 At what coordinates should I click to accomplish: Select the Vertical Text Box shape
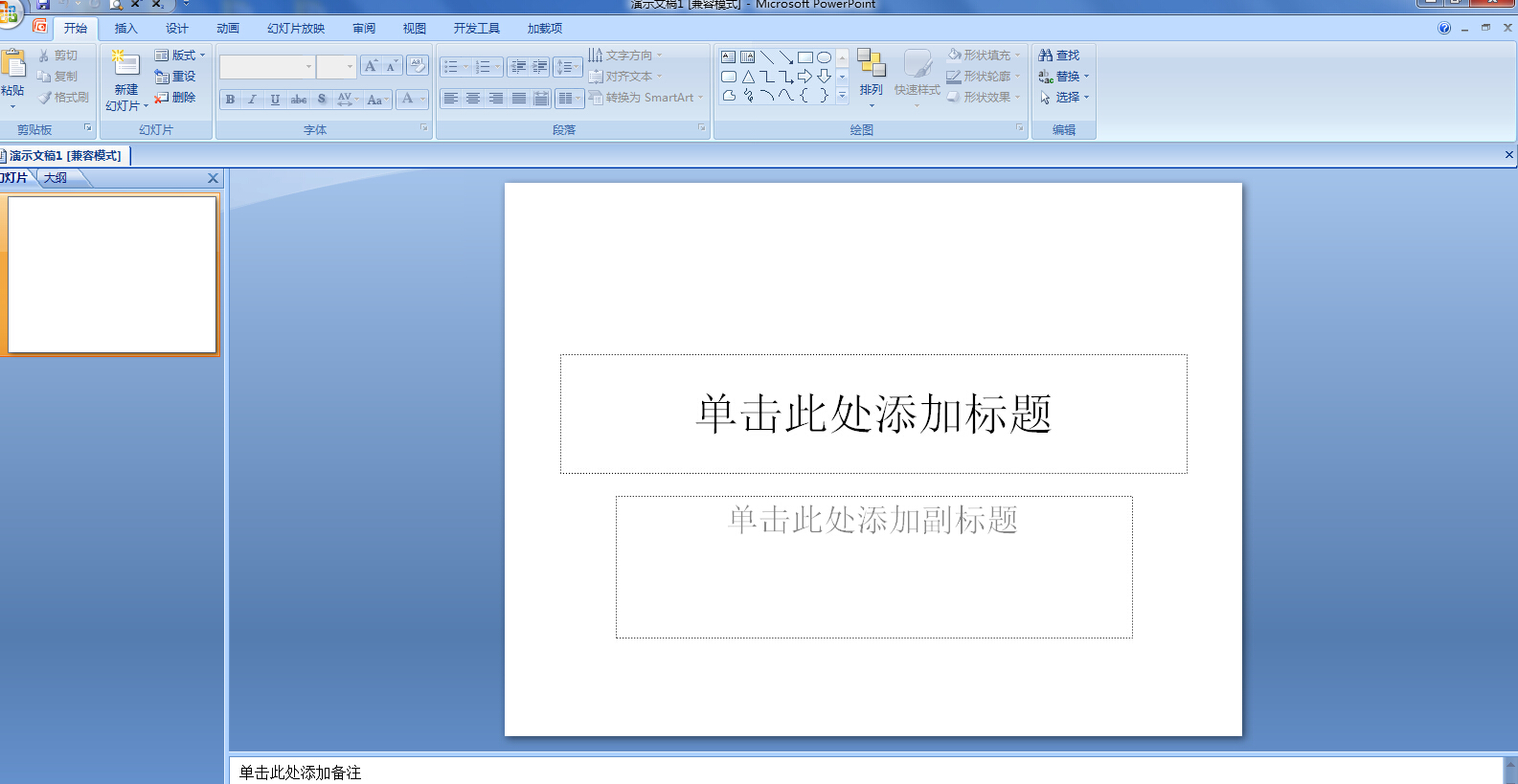click(748, 57)
